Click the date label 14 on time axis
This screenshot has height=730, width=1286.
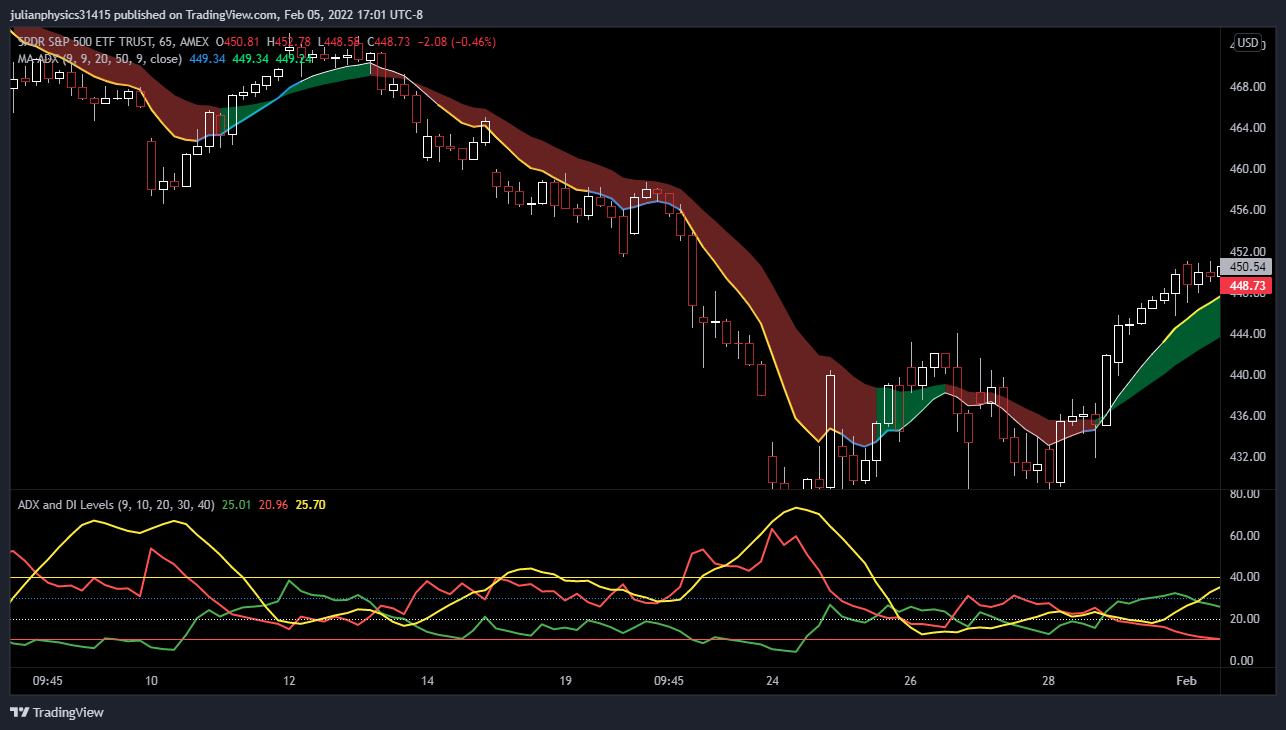coord(428,681)
